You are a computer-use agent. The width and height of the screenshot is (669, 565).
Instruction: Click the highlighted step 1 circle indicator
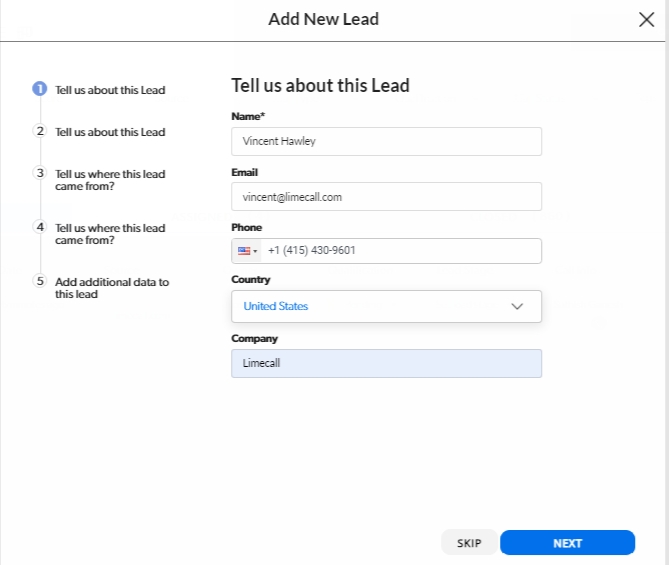(40, 89)
